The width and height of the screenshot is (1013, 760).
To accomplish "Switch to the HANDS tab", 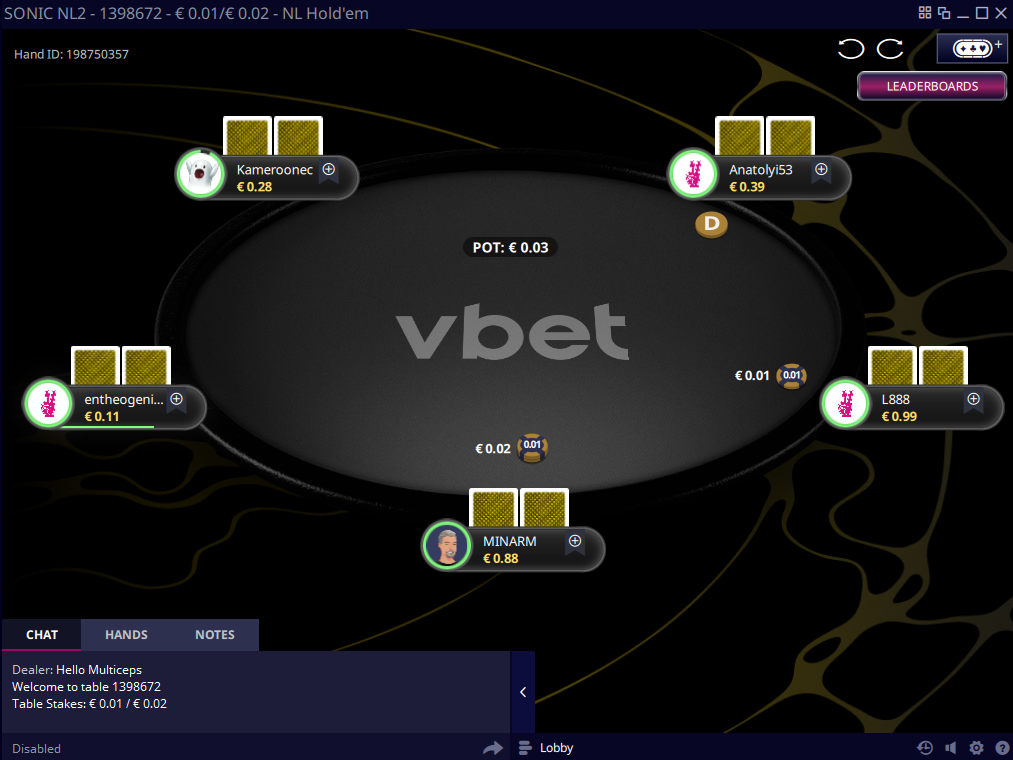I will point(127,635).
